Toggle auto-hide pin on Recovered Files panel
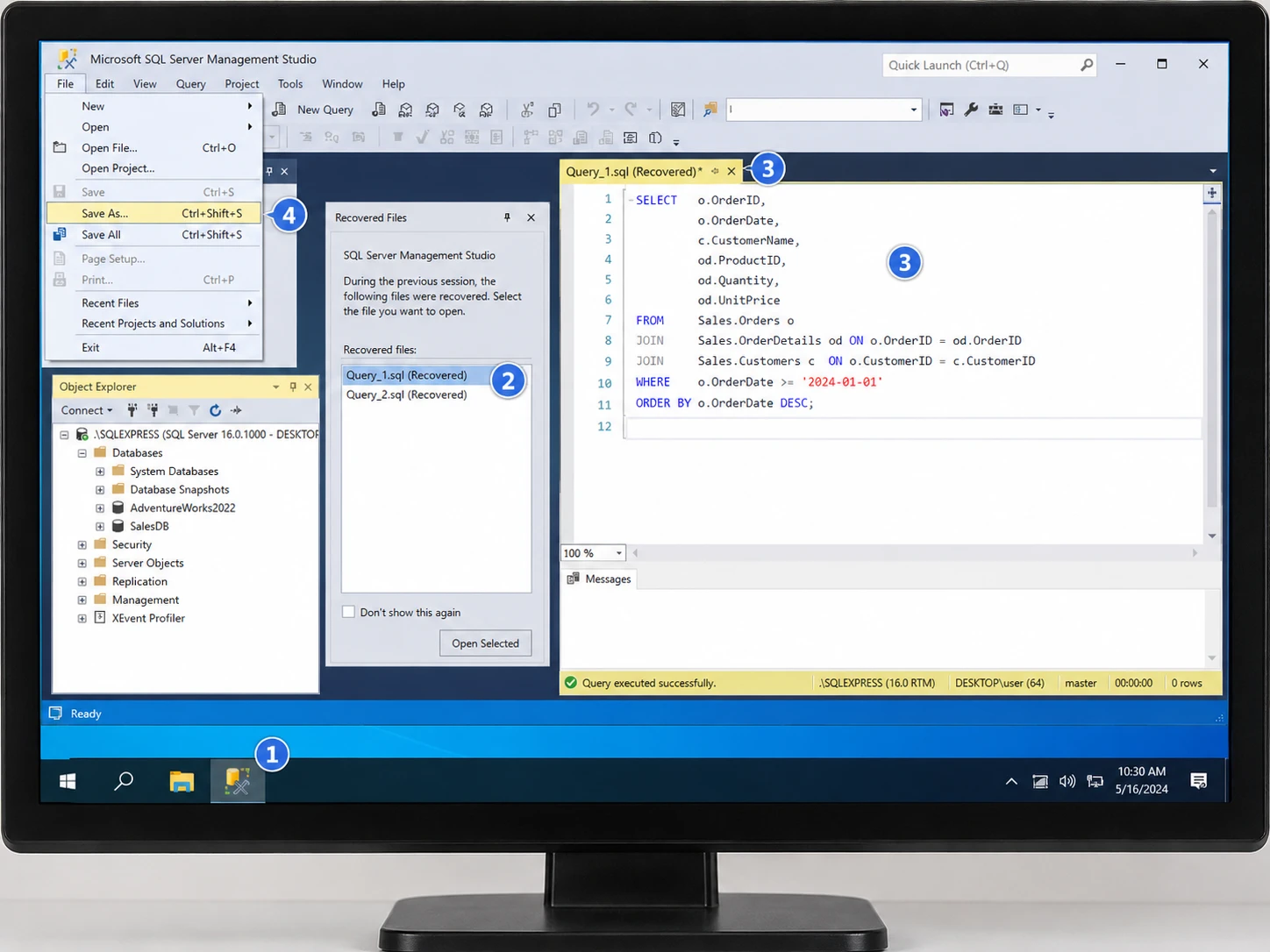 507,217
